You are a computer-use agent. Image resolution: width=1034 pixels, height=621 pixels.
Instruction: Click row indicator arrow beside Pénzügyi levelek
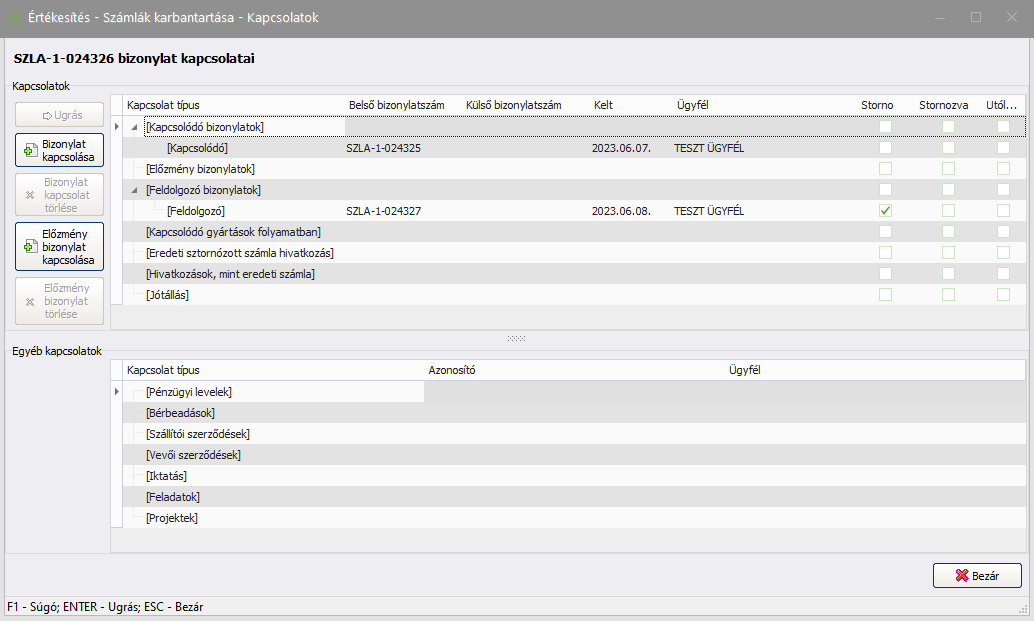coord(117,392)
